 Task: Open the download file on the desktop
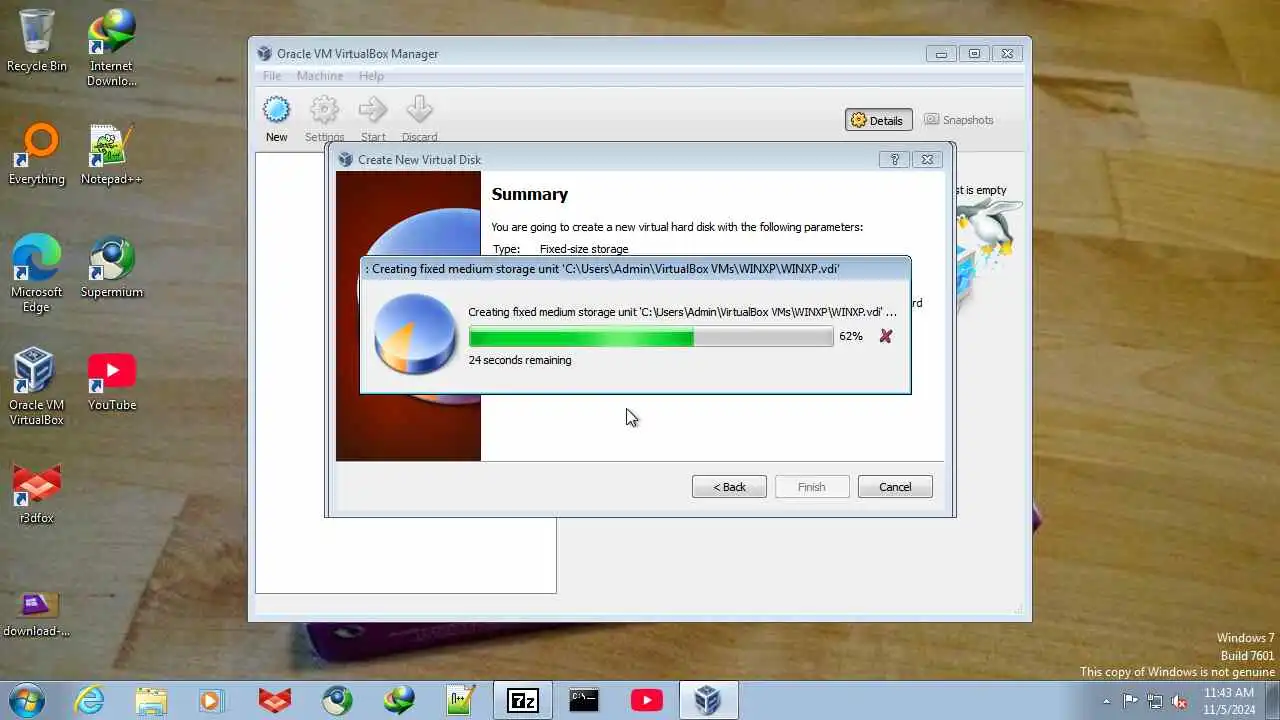tap(37, 613)
